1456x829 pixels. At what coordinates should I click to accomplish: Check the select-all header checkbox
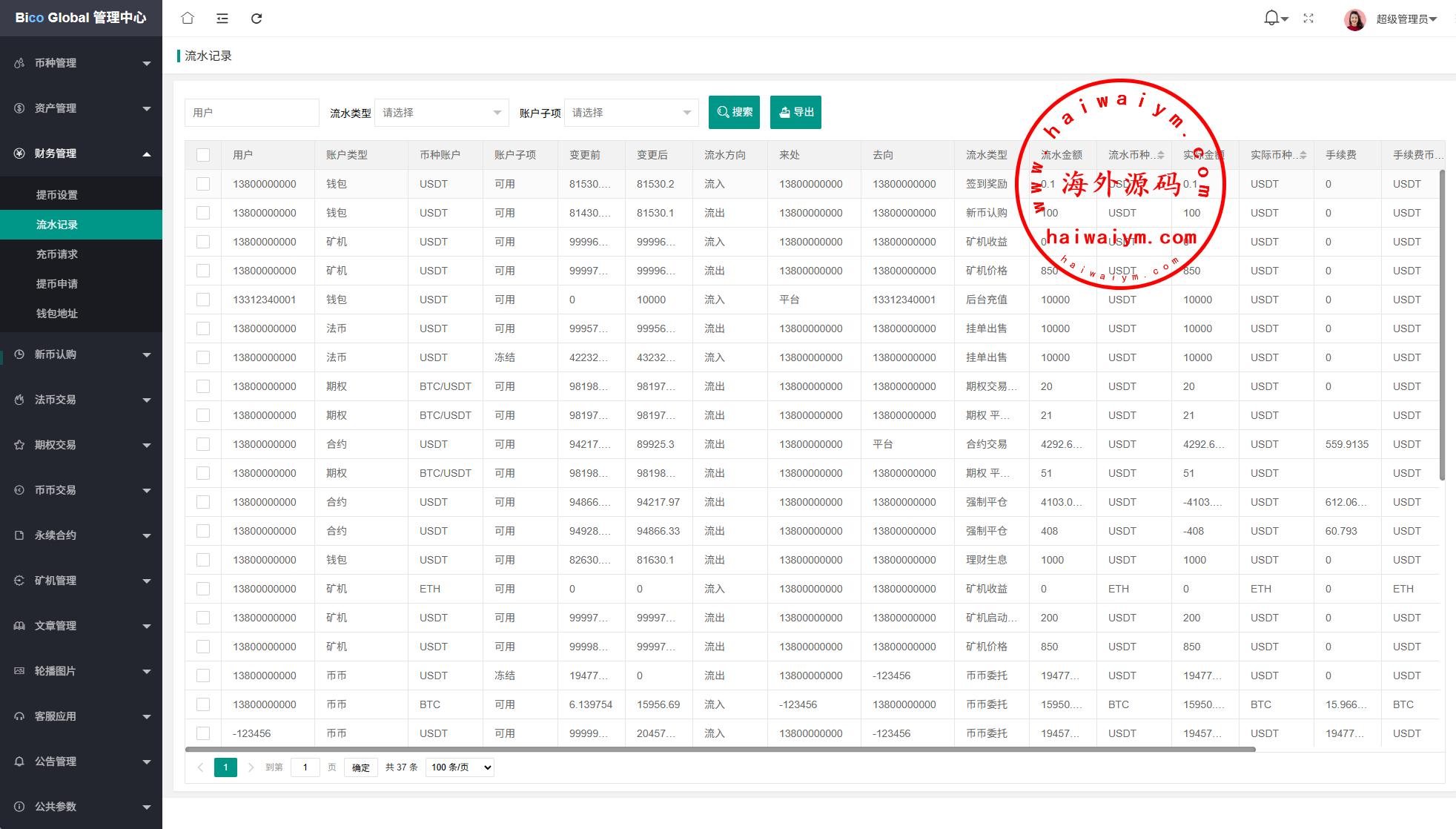pos(203,155)
